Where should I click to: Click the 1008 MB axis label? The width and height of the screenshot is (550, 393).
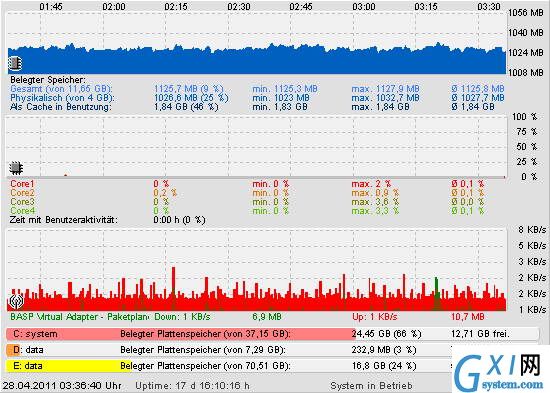pos(526,73)
